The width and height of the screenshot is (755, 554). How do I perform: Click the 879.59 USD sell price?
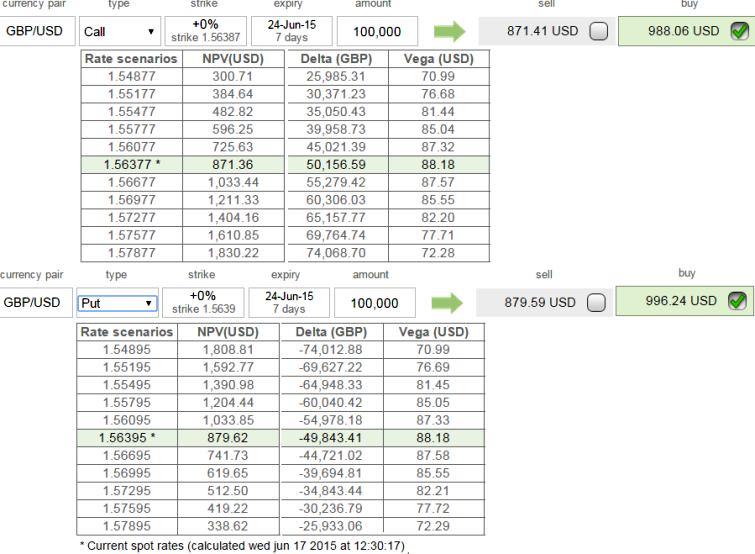click(540, 303)
